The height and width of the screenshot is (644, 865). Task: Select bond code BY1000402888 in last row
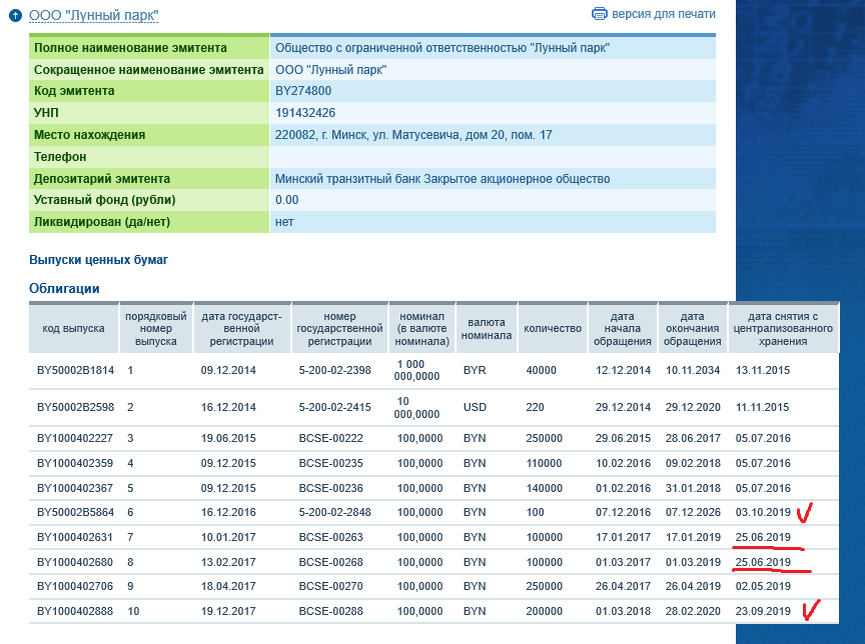click(x=75, y=611)
